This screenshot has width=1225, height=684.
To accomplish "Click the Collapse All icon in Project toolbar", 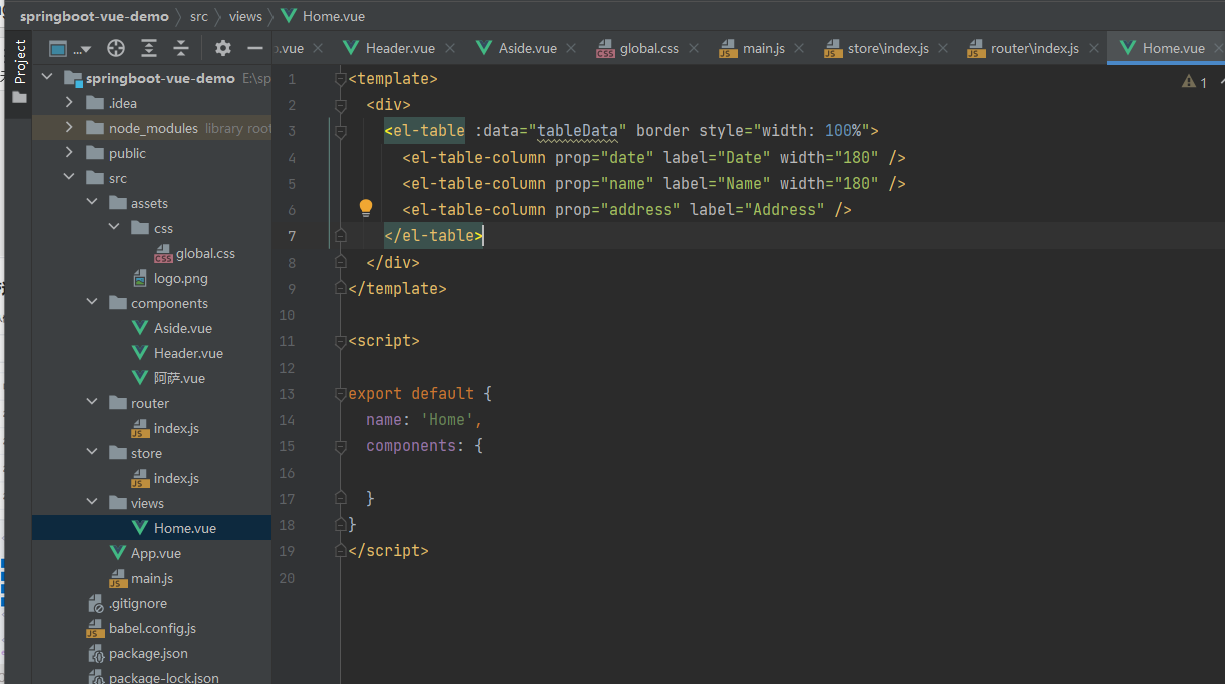I will pos(181,48).
